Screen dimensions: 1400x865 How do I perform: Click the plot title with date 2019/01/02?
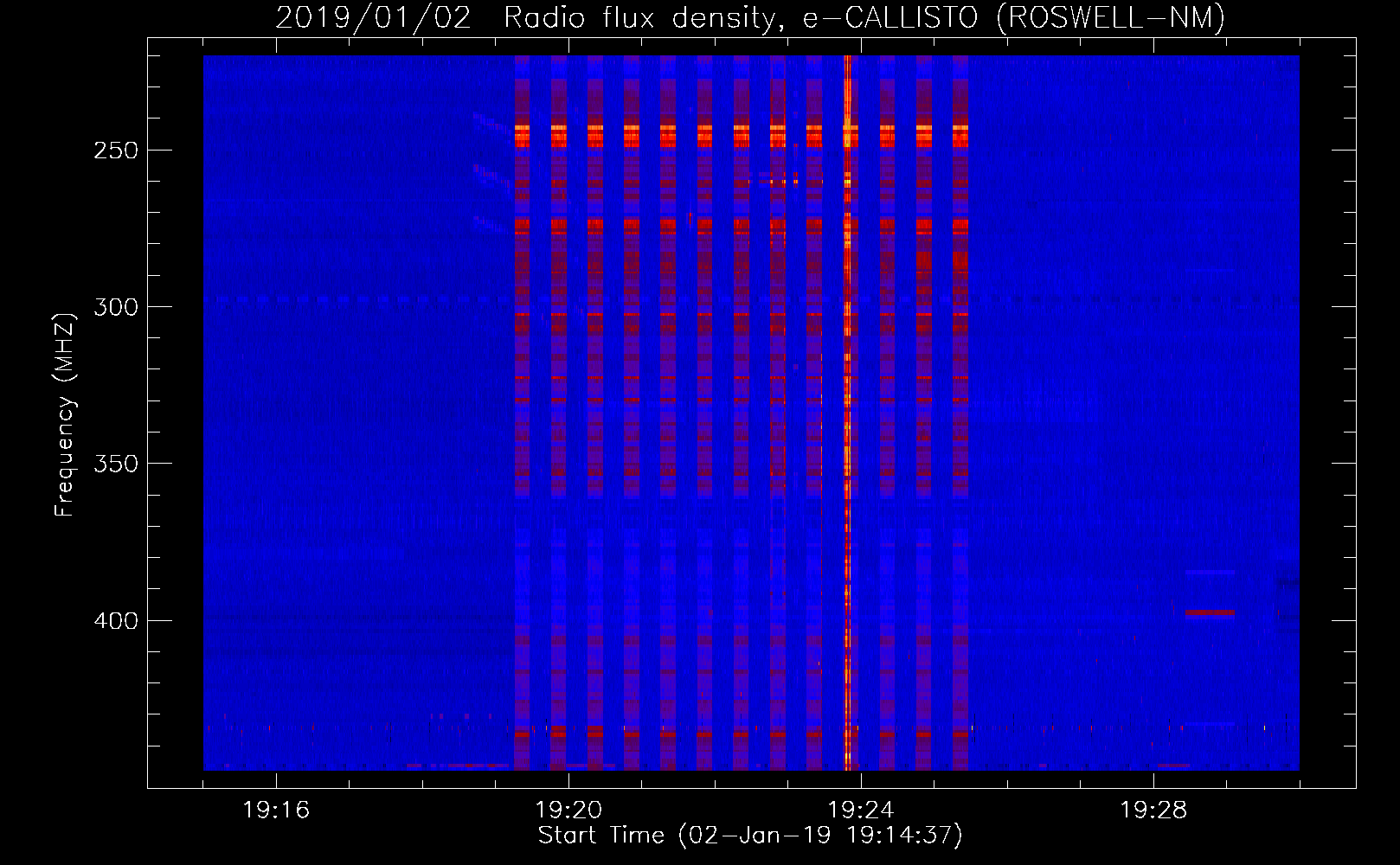[x=750, y=17]
